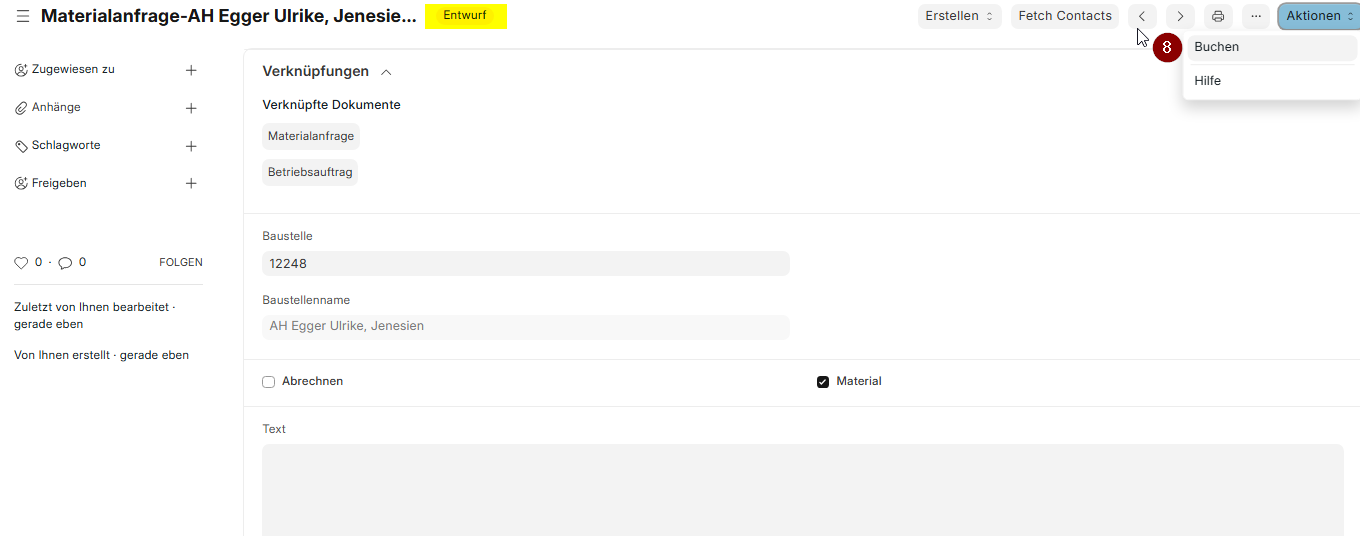The height and width of the screenshot is (536, 1360).
Task: Add assignee with Zugewiesen zu plus
Action: 191,70
